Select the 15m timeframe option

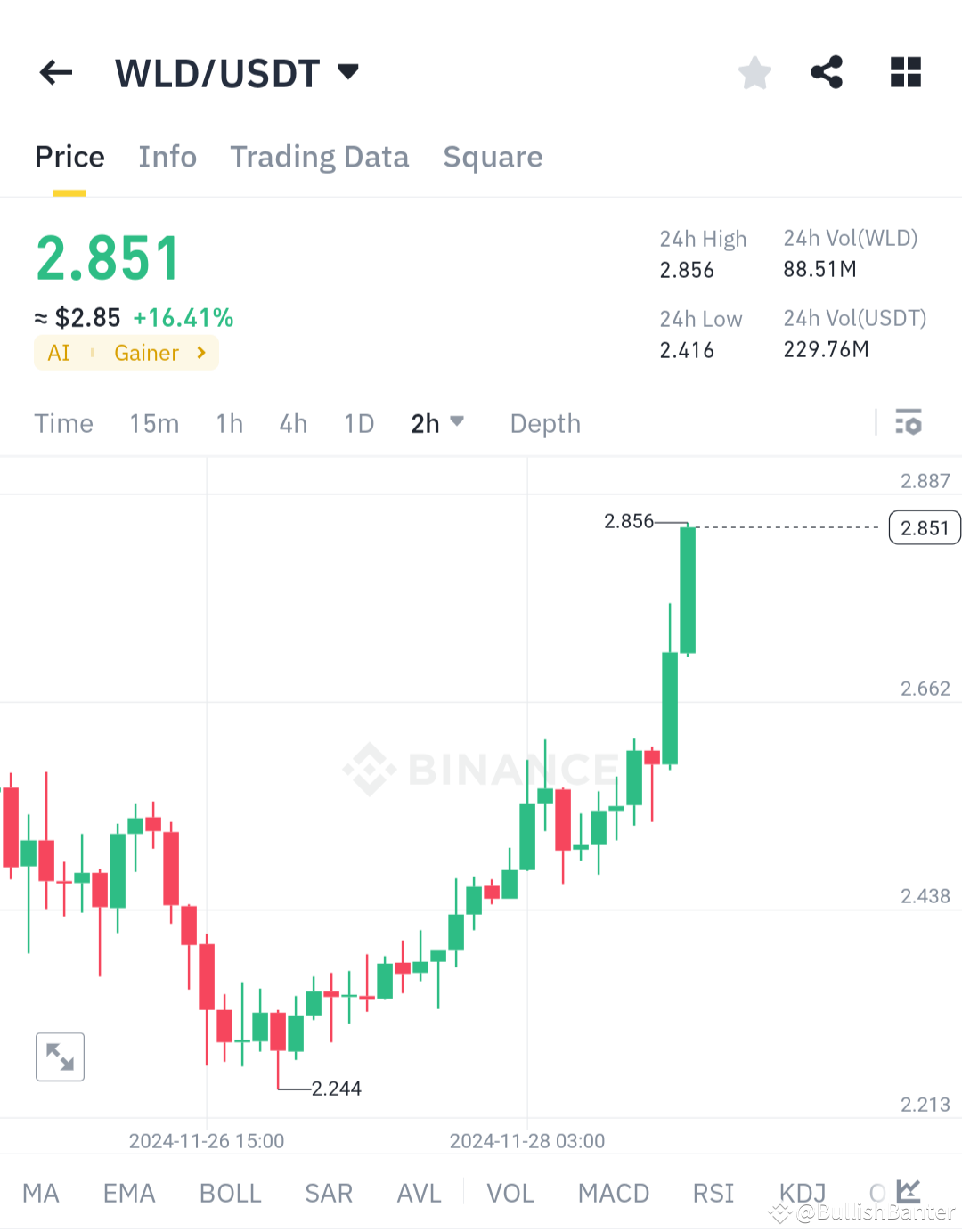pyautogui.click(x=154, y=423)
